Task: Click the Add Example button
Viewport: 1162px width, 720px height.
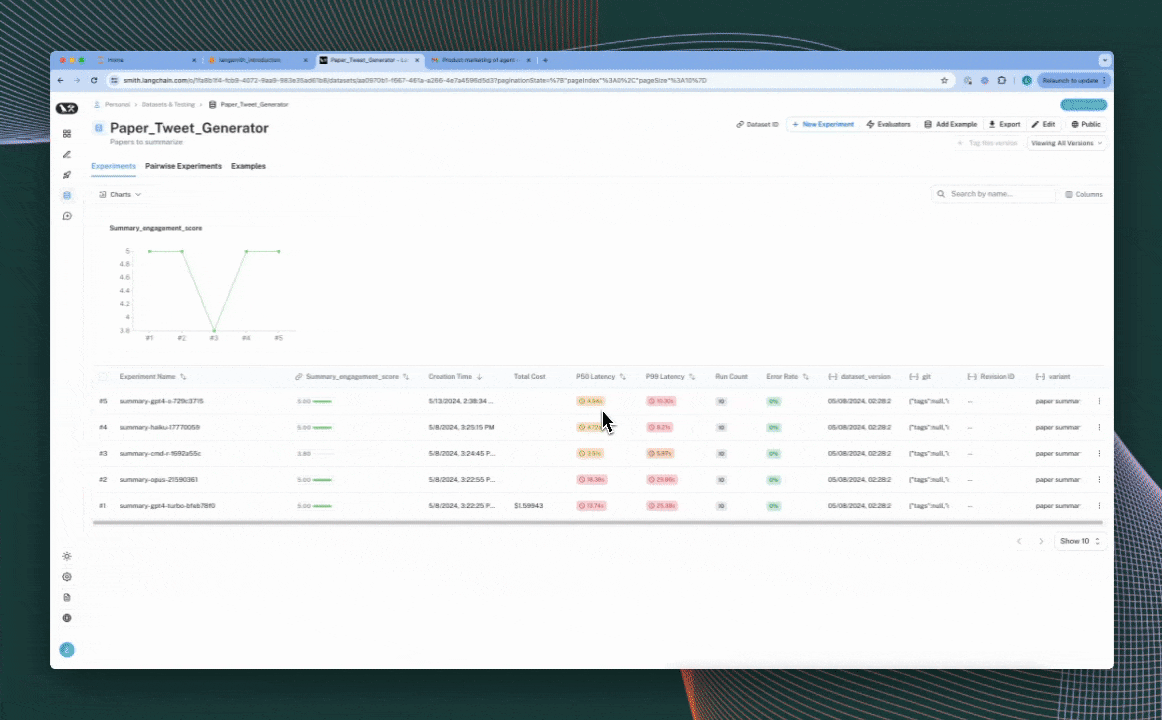Action: [x=950, y=124]
